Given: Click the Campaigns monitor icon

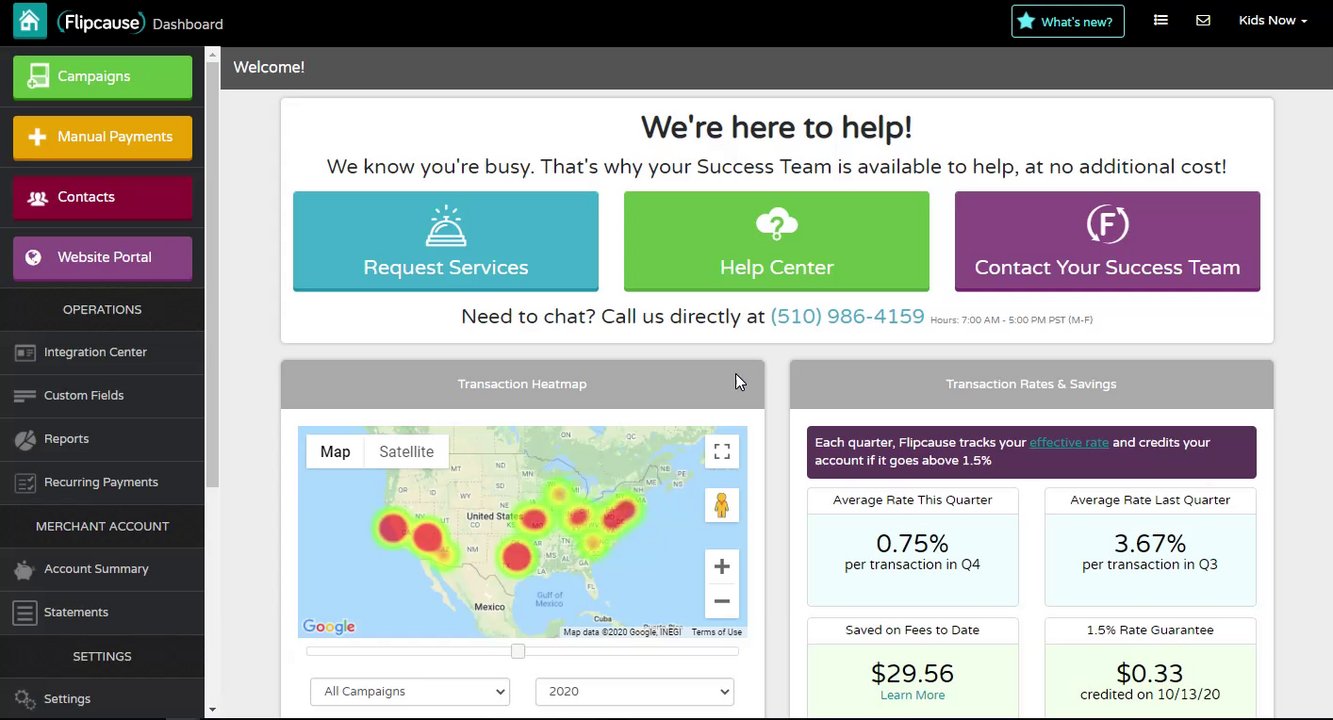Looking at the screenshot, I should (38, 76).
